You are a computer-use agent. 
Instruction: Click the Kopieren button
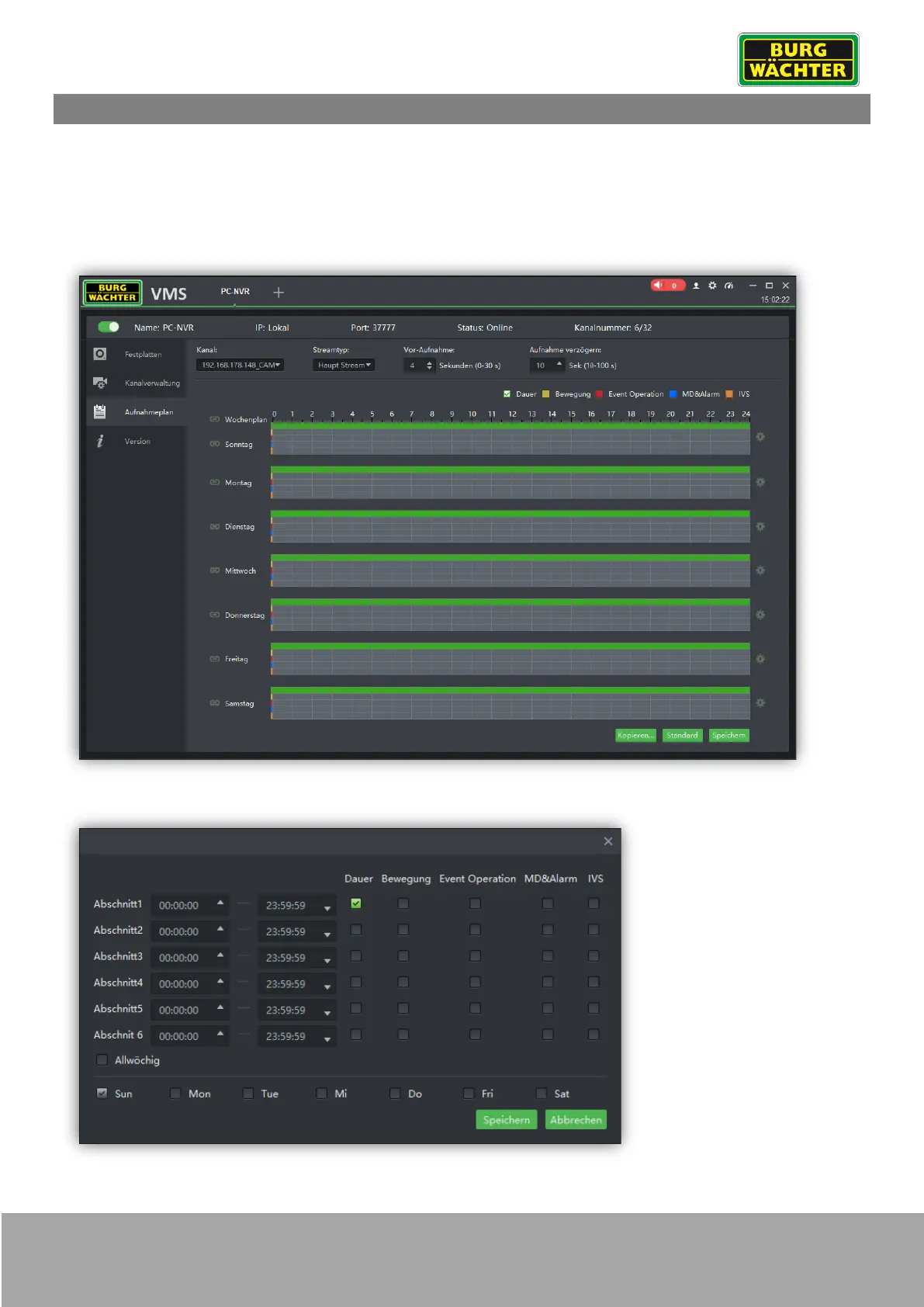pos(635,735)
